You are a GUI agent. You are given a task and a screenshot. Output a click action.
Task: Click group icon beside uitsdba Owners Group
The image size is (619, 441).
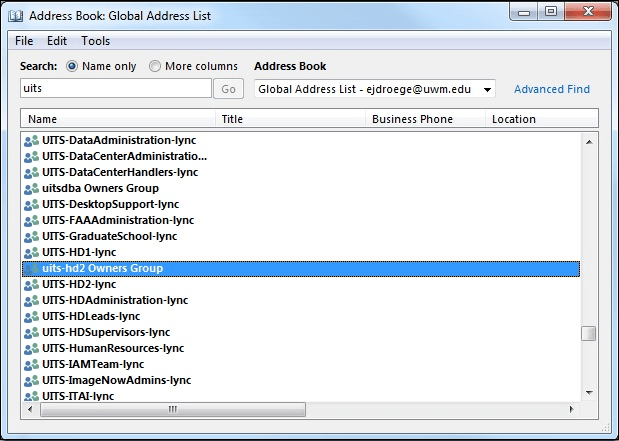click(x=31, y=189)
